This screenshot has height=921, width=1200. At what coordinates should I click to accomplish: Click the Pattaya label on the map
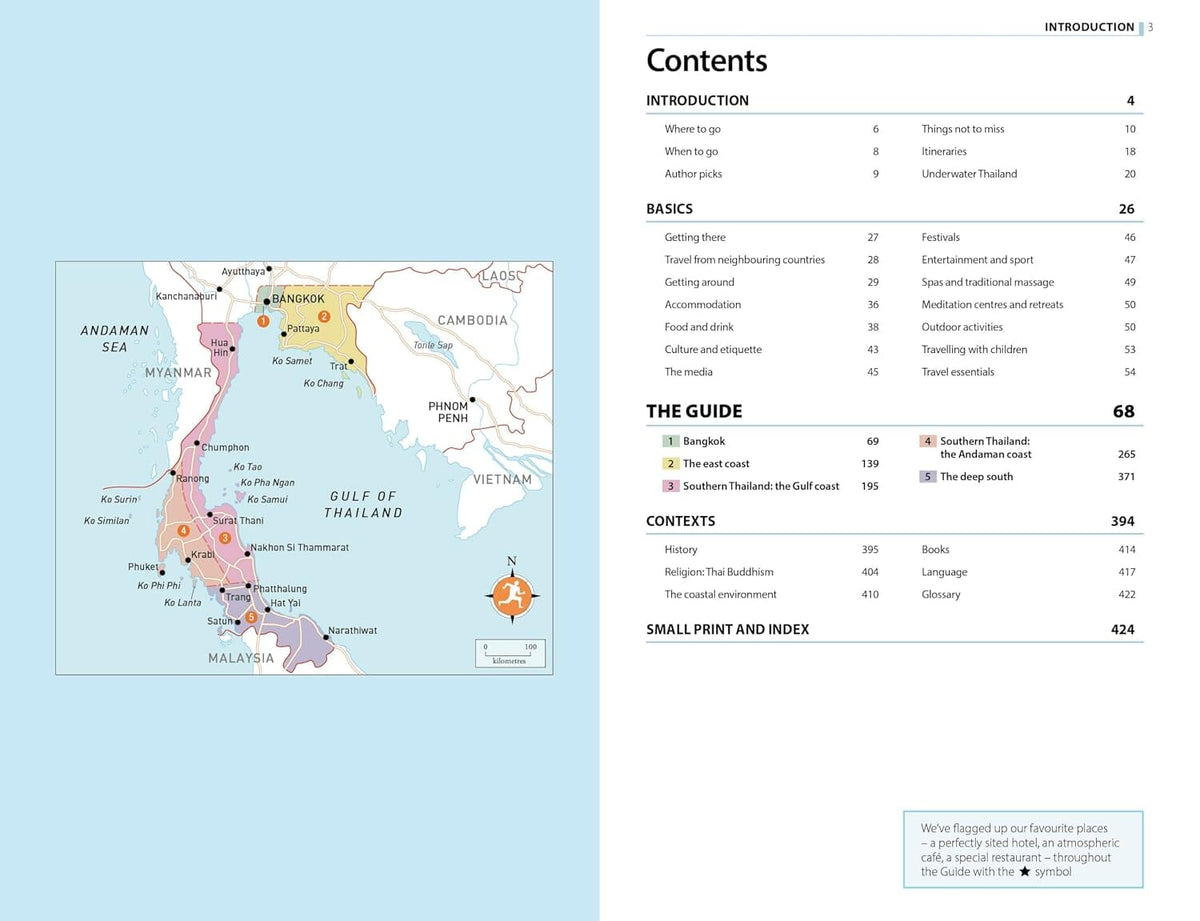pos(303,329)
